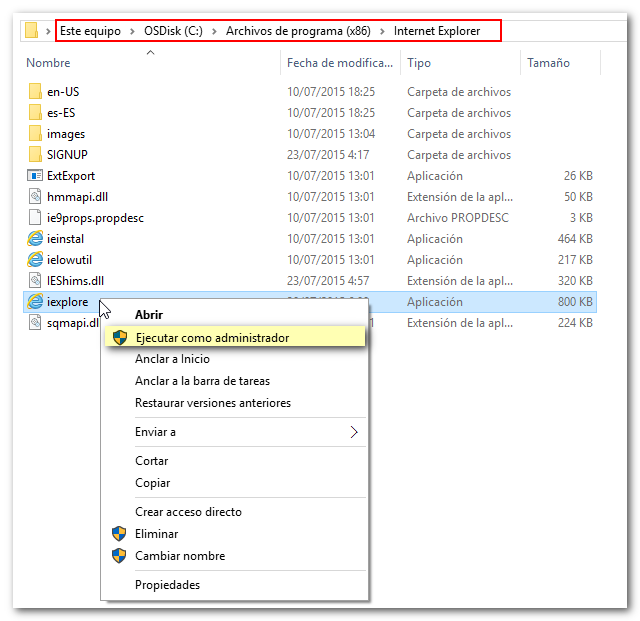The width and height of the screenshot is (640, 621).
Task: Click the es-ES folder icon
Action: (x=35, y=112)
